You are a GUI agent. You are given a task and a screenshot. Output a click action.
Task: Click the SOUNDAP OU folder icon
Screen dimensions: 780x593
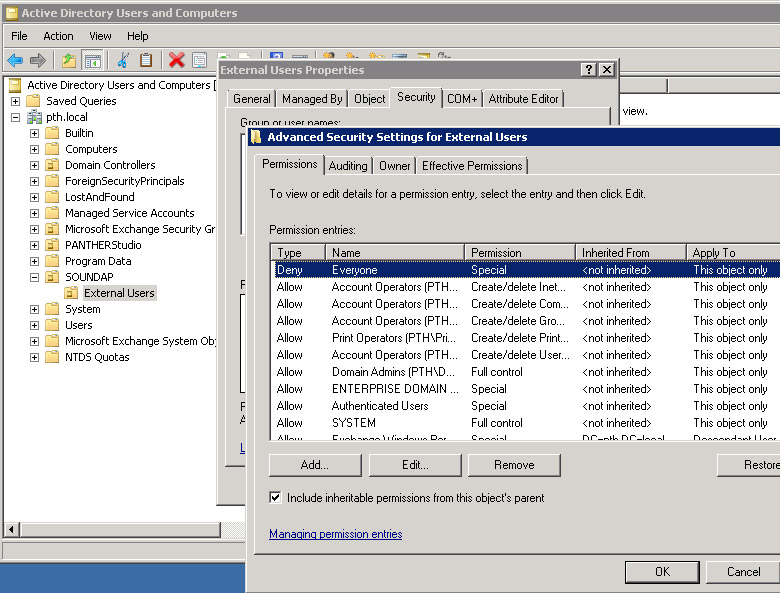click(x=52, y=277)
